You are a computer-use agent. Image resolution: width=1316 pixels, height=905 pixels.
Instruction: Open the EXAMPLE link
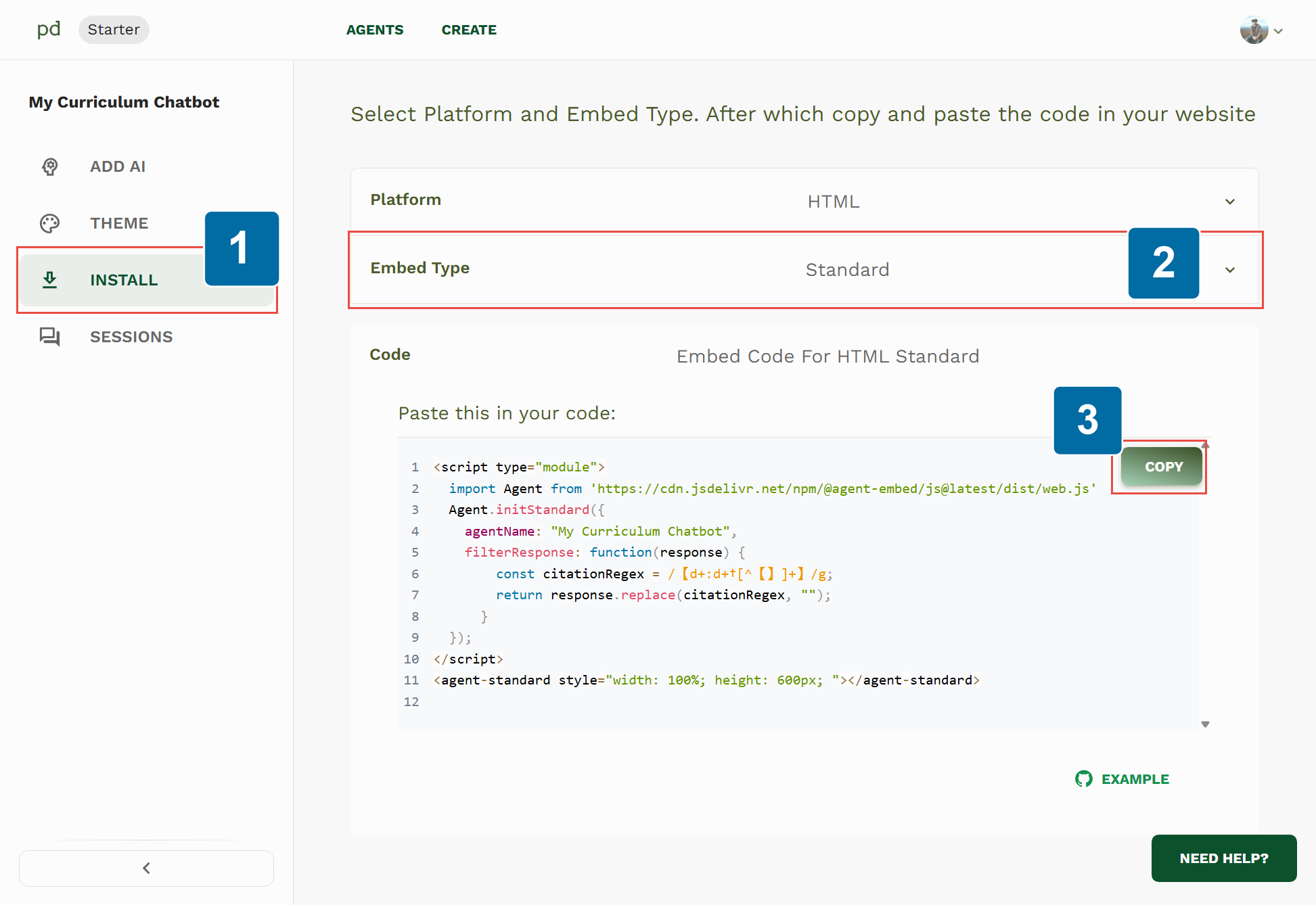tap(1135, 779)
